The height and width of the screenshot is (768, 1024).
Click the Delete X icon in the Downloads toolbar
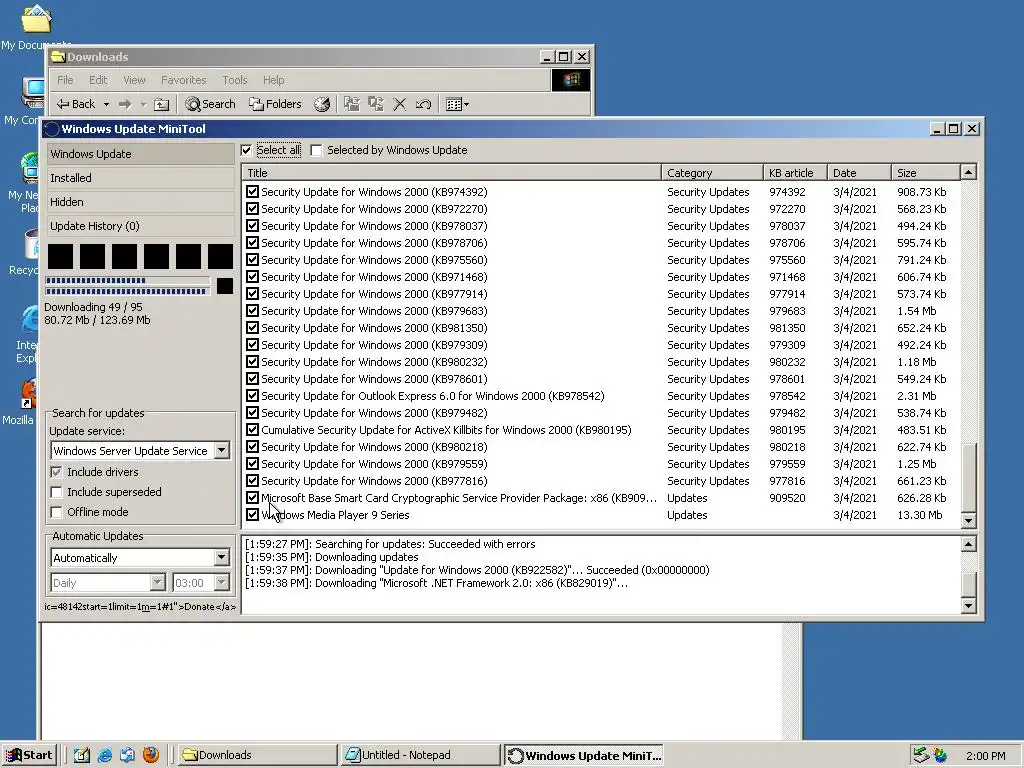[400, 104]
